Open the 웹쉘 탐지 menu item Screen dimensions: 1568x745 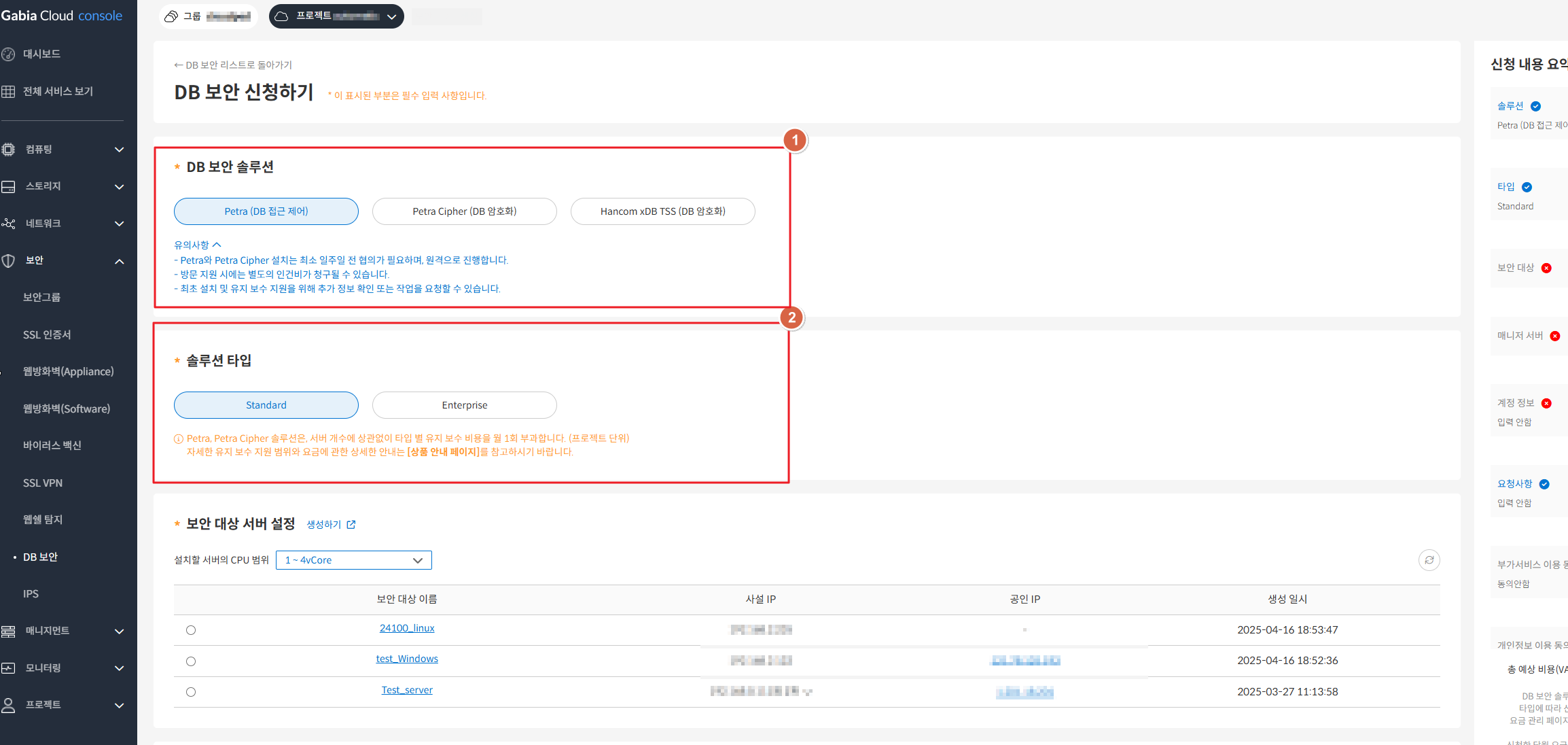coord(43,519)
